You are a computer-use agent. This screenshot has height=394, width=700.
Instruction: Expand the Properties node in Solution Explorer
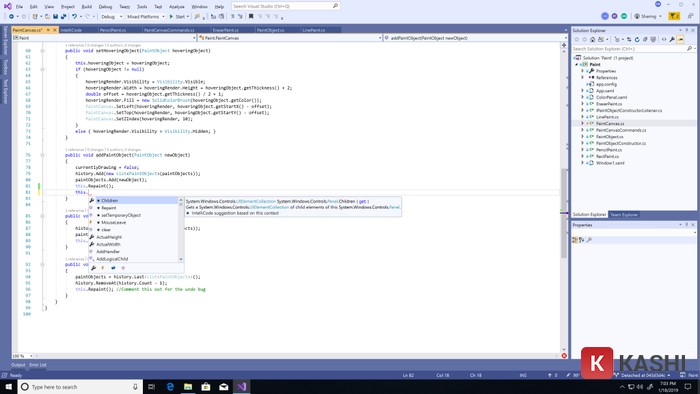point(583,71)
